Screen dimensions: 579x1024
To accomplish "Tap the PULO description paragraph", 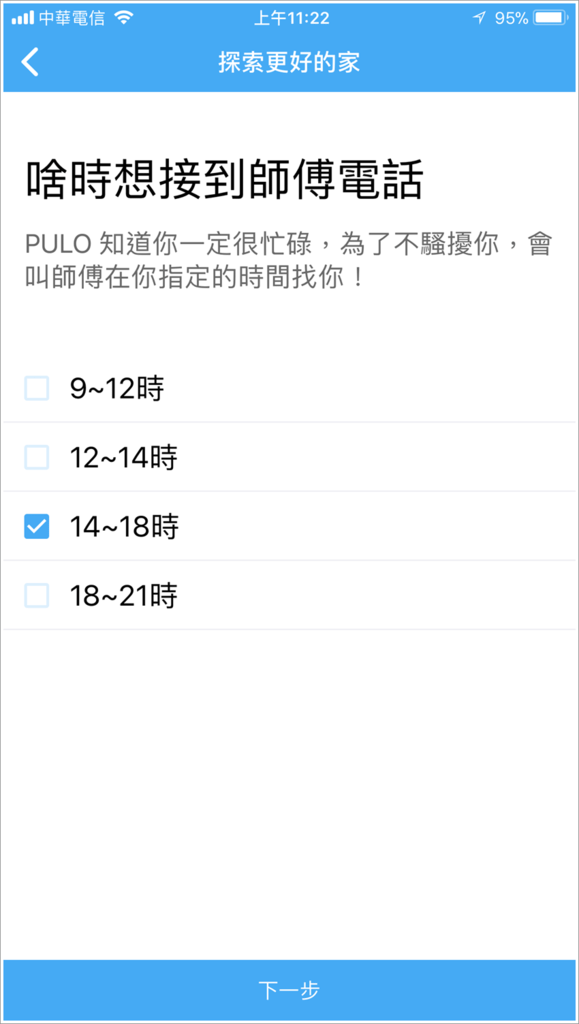I will (290, 263).
